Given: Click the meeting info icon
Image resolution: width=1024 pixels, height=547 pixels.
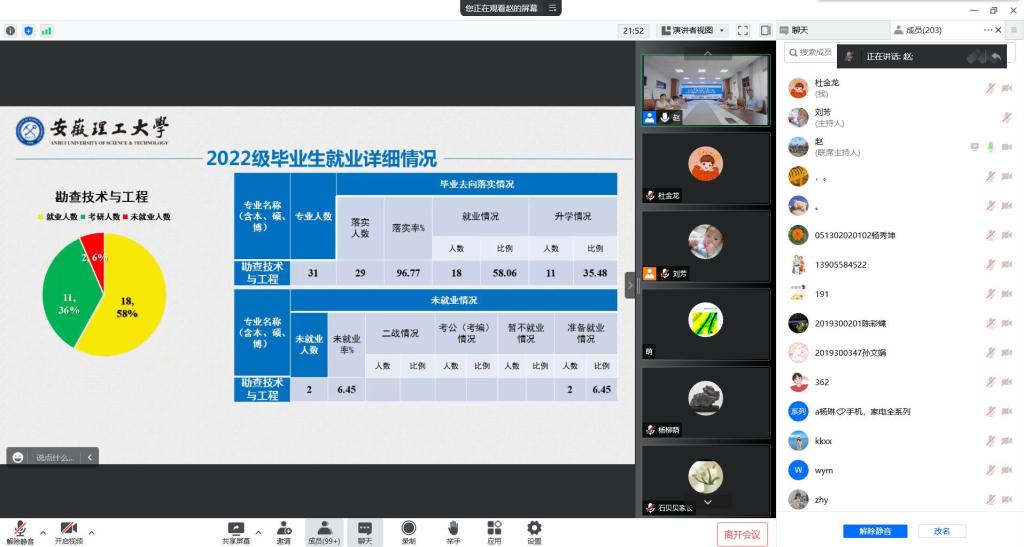Looking at the screenshot, I should click(11, 31).
